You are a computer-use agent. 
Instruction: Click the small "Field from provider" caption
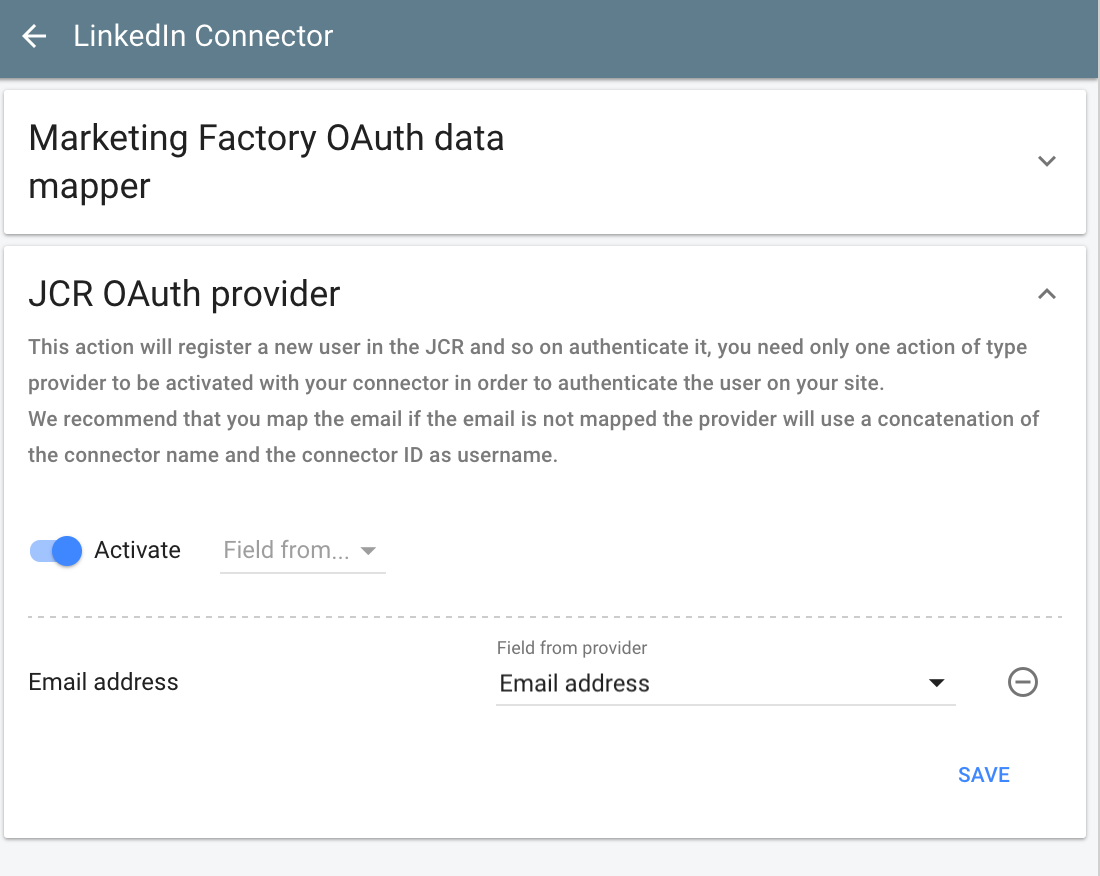(571, 648)
